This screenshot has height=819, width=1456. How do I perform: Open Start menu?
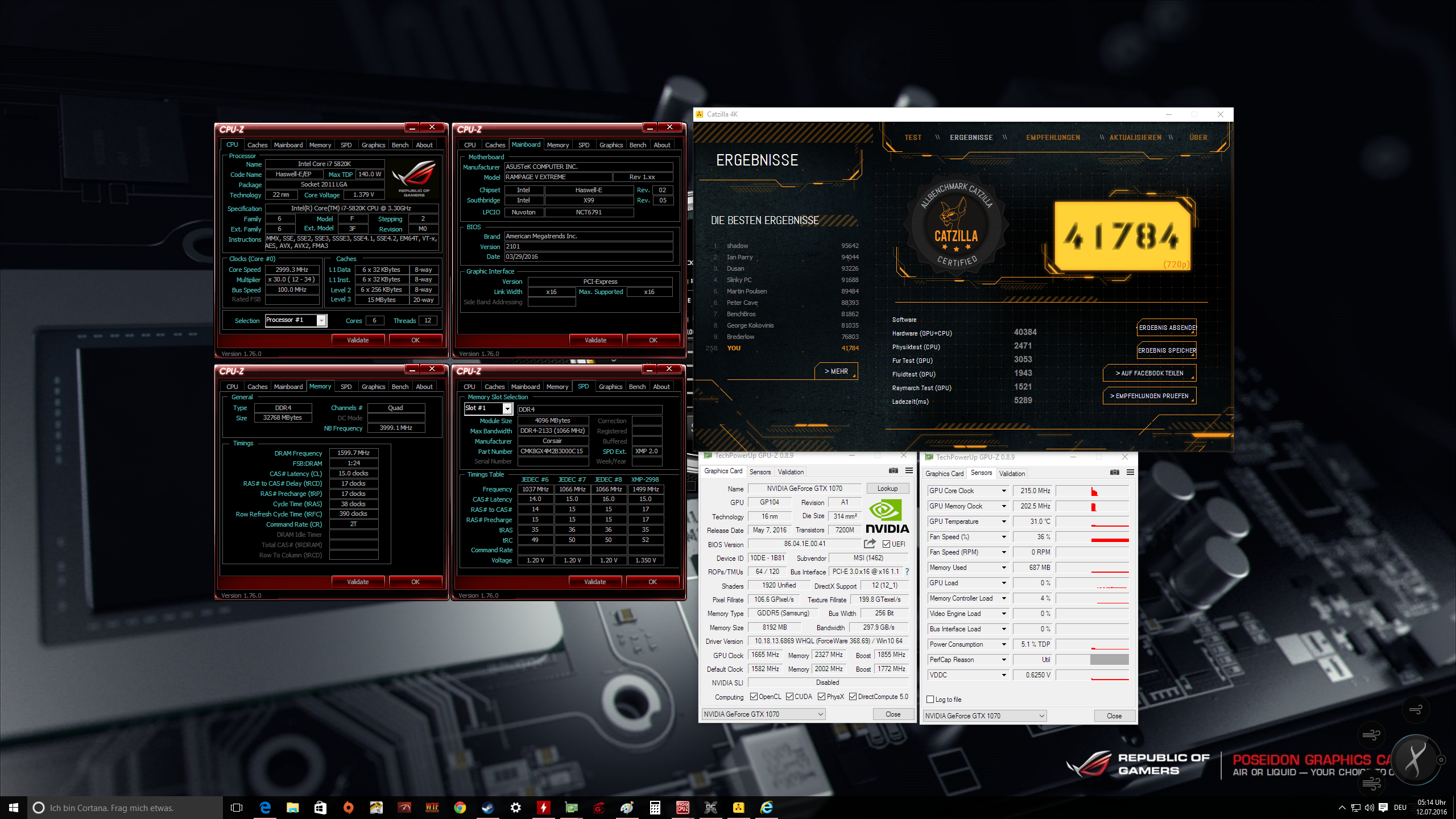click(x=14, y=808)
